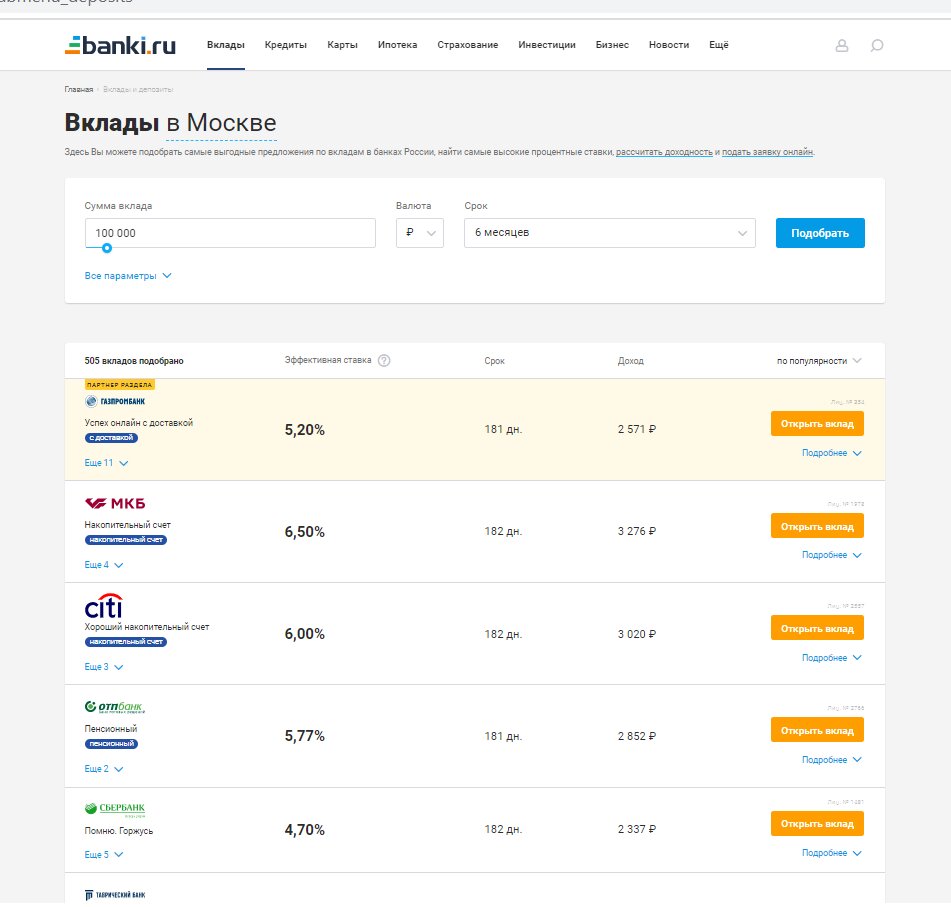
Task: Expand 'Еще 11' Газпромбанк offers
Action: click(x=106, y=463)
